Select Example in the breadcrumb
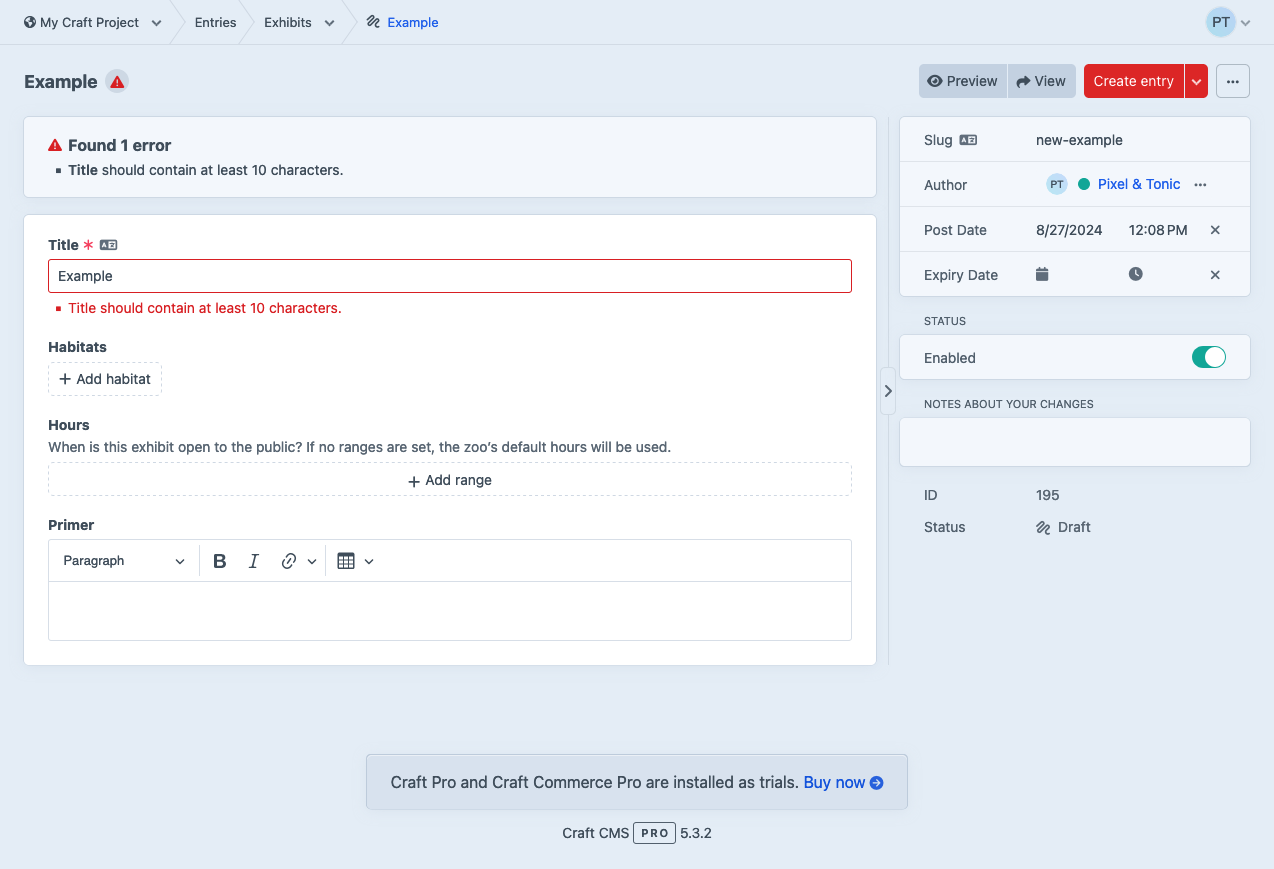Viewport: 1274px width, 869px height. coord(413,22)
